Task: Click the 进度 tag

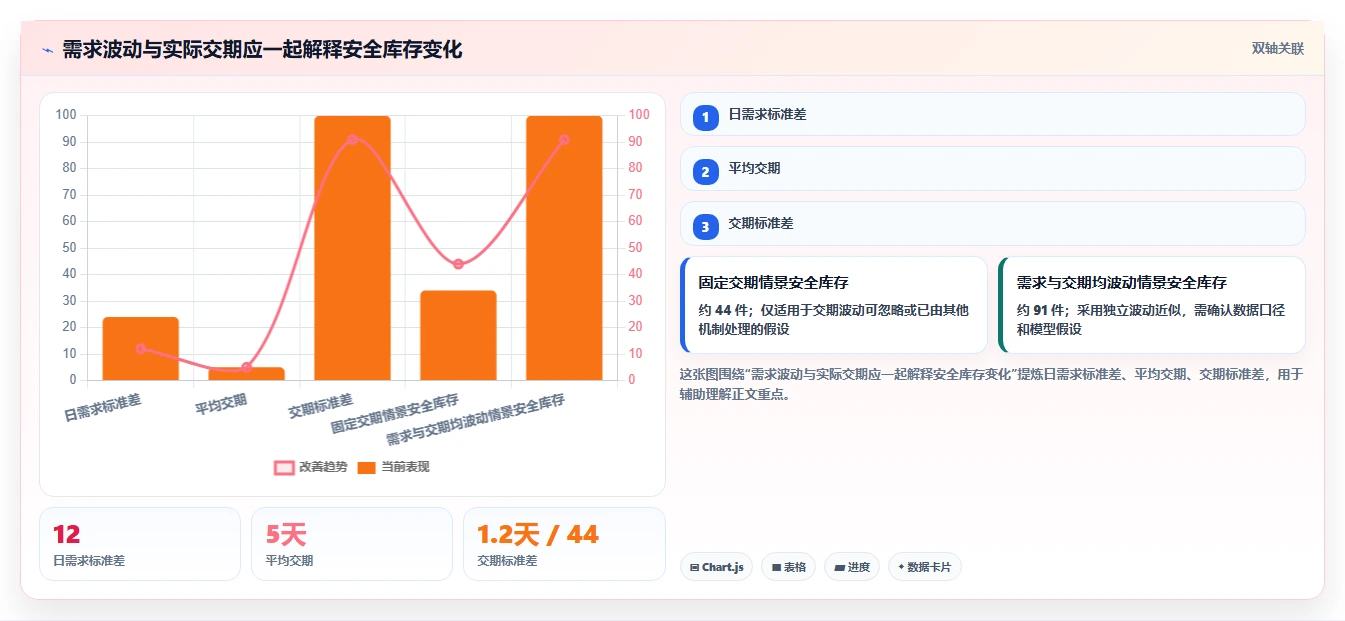Action: (852, 567)
